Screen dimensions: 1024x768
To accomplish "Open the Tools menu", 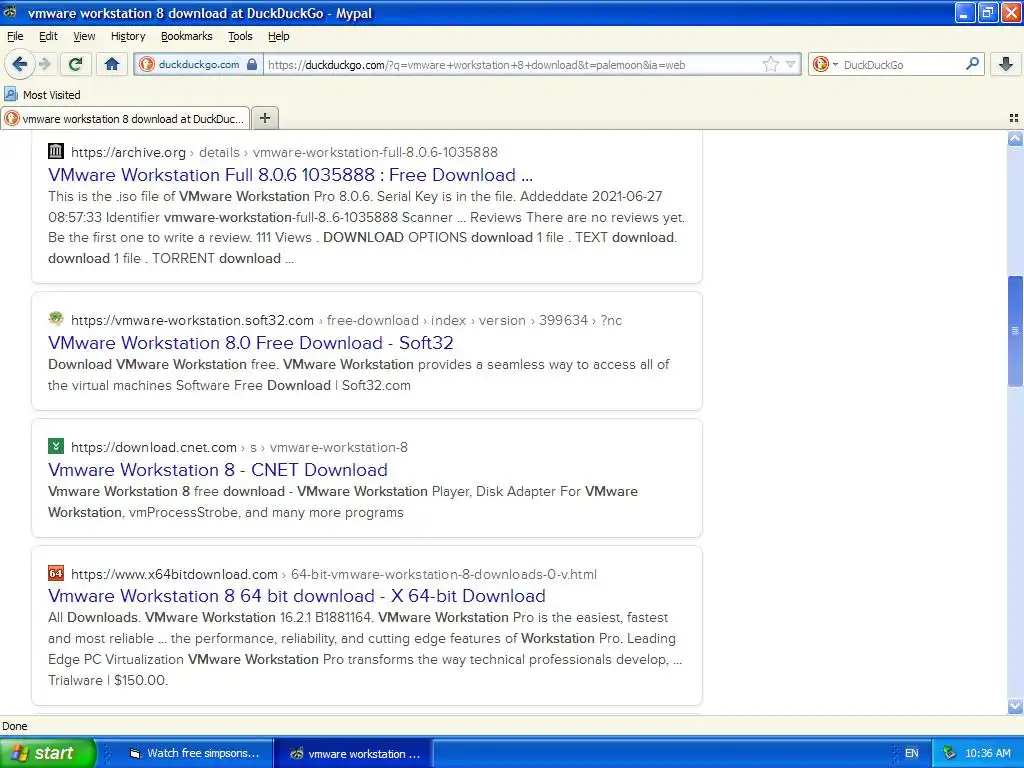I will (x=240, y=36).
